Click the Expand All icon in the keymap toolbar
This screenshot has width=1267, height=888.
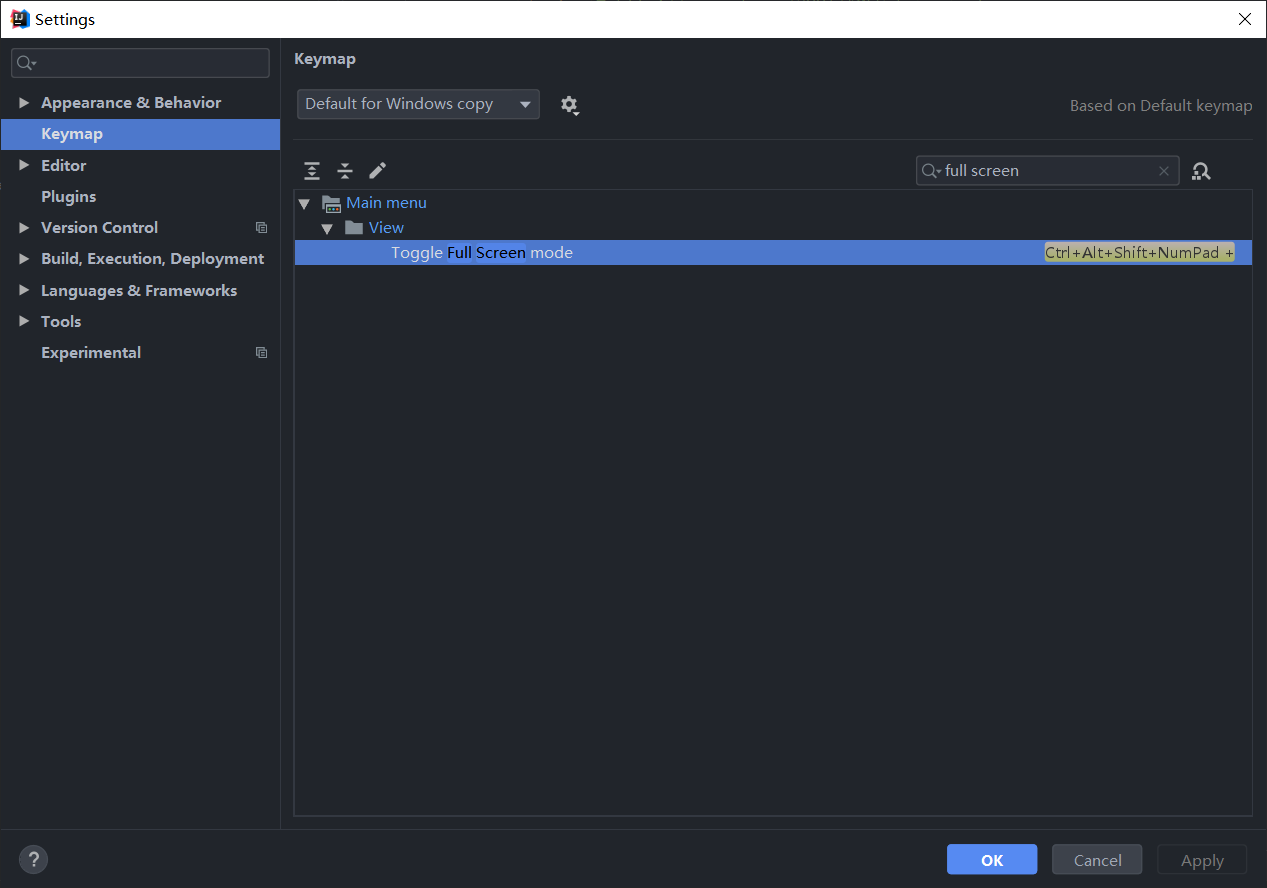[x=312, y=171]
